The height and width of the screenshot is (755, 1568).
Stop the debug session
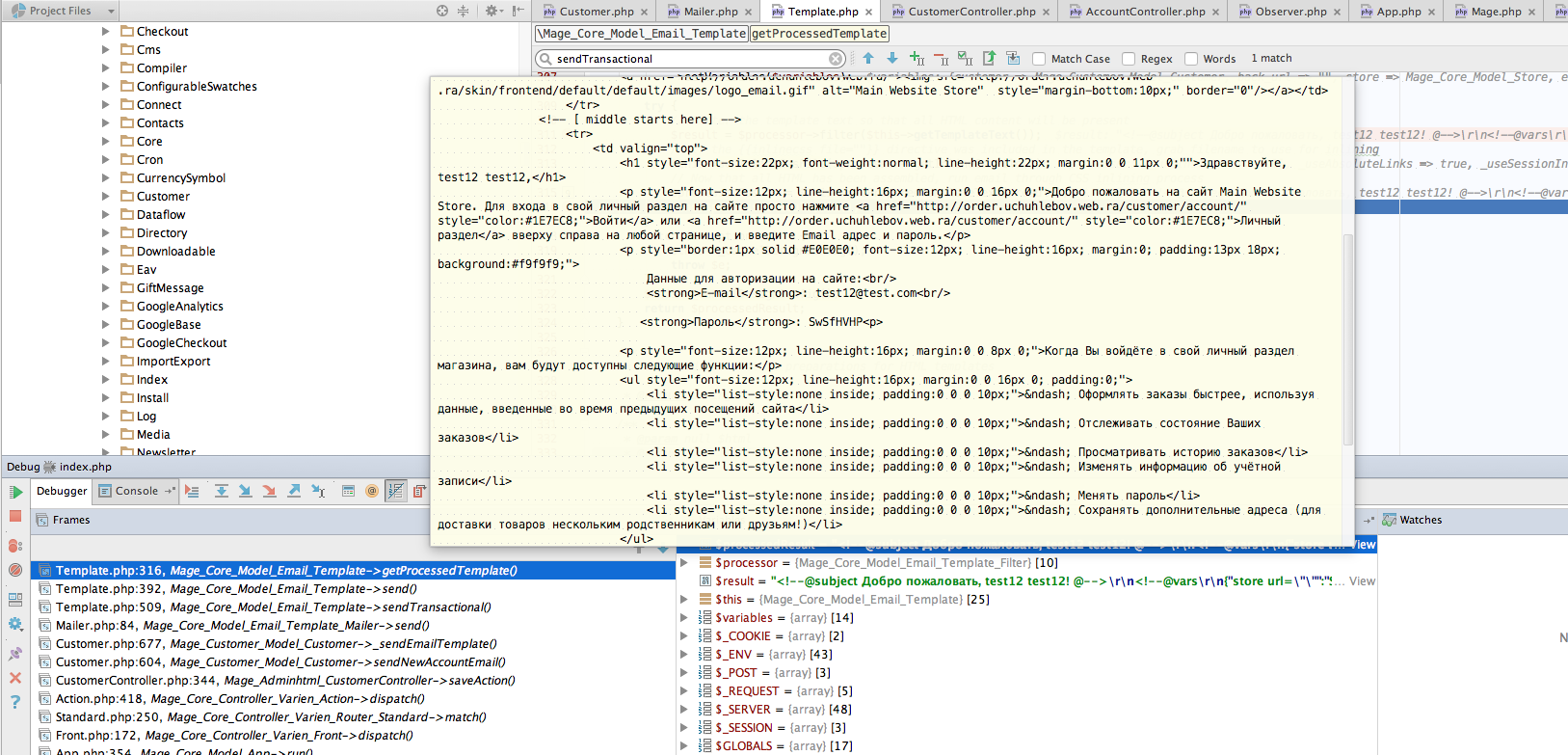[x=15, y=516]
